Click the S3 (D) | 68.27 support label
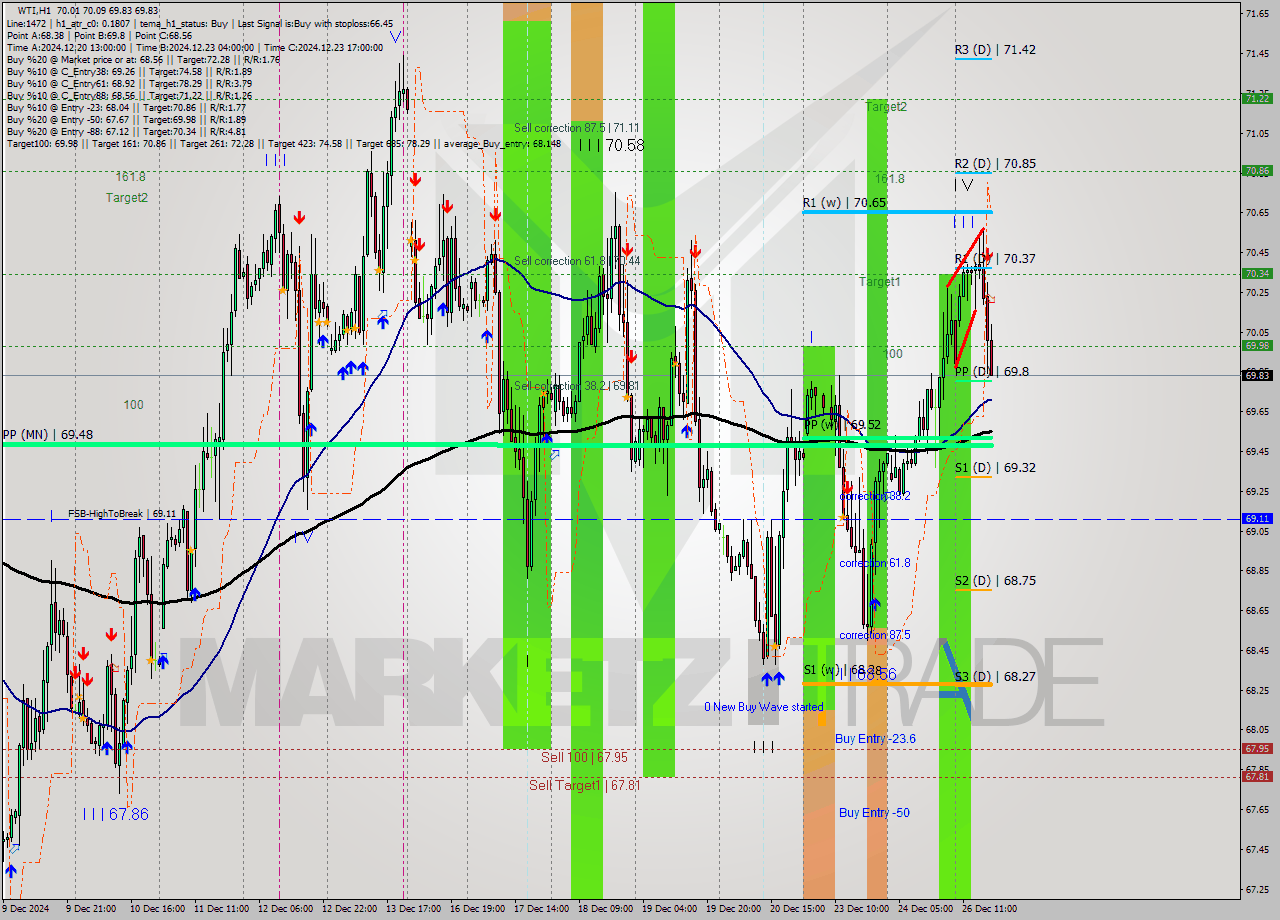The height and width of the screenshot is (920, 1280). [995, 676]
